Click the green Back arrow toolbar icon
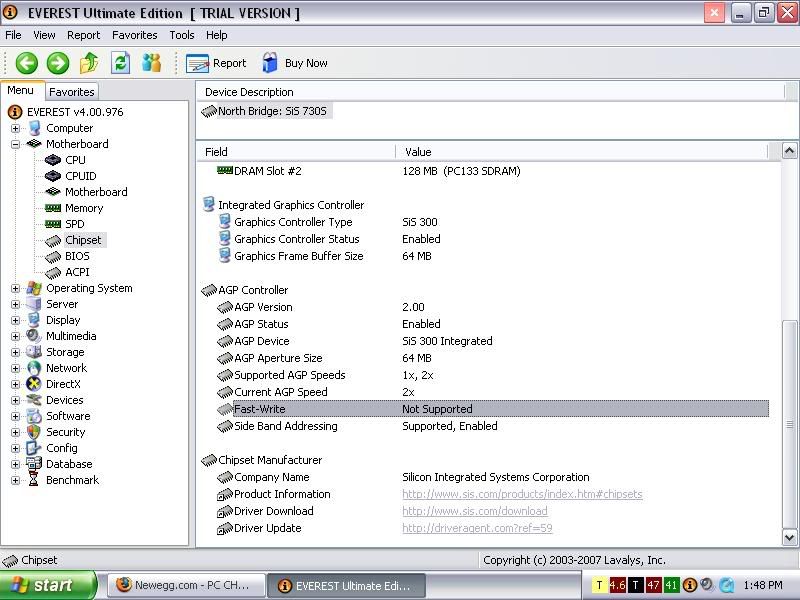The height and width of the screenshot is (600, 800). coord(27,63)
